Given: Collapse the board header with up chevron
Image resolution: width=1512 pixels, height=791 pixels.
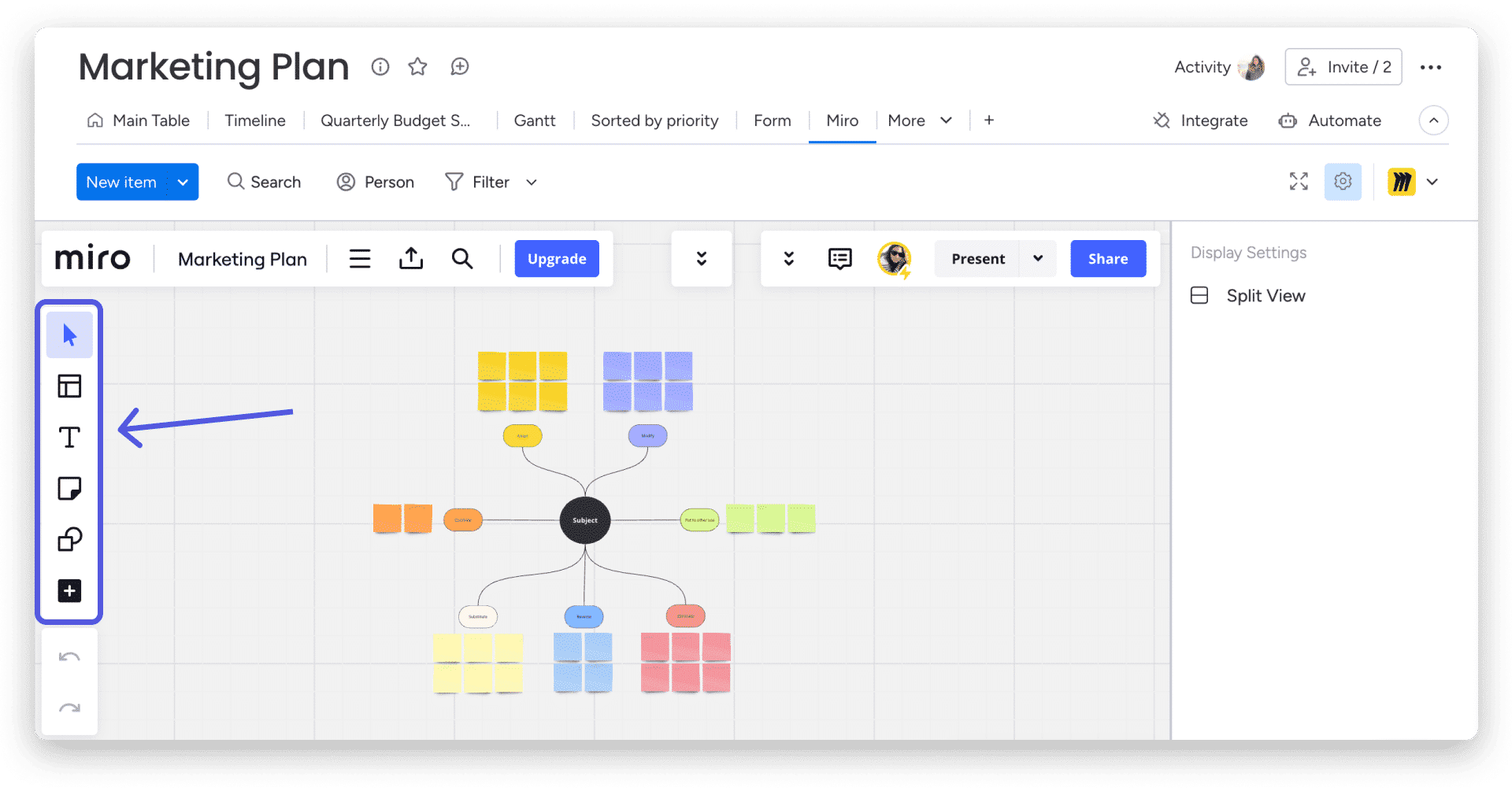Looking at the screenshot, I should pos(1434,120).
